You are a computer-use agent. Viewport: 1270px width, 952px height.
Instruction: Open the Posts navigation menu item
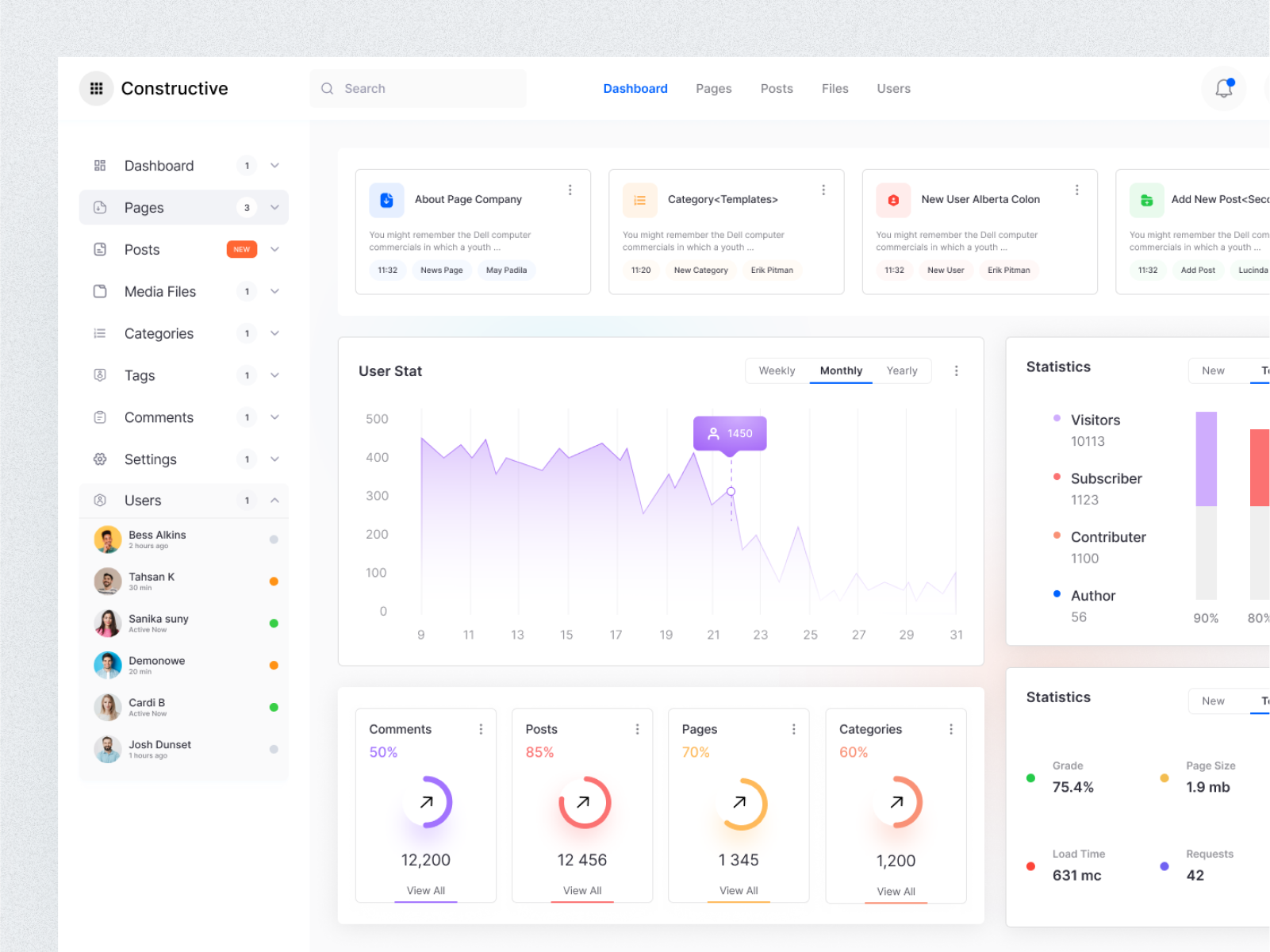tap(776, 88)
